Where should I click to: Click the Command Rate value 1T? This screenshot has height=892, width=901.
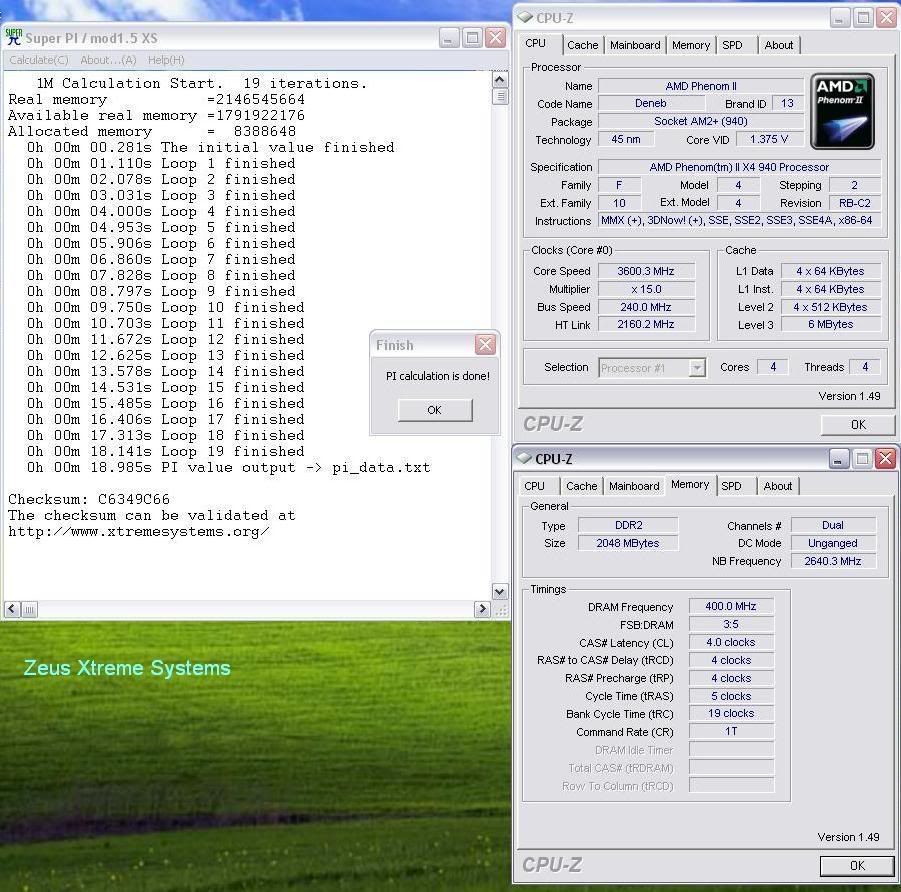click(x=731, y=731)
